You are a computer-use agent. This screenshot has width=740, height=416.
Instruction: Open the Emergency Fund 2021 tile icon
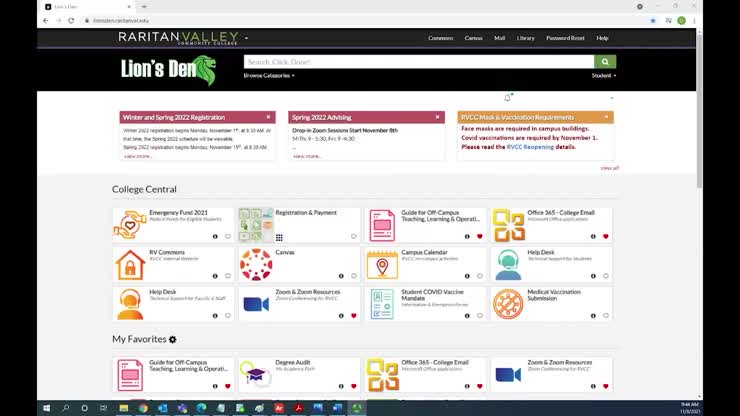(130, 224)
